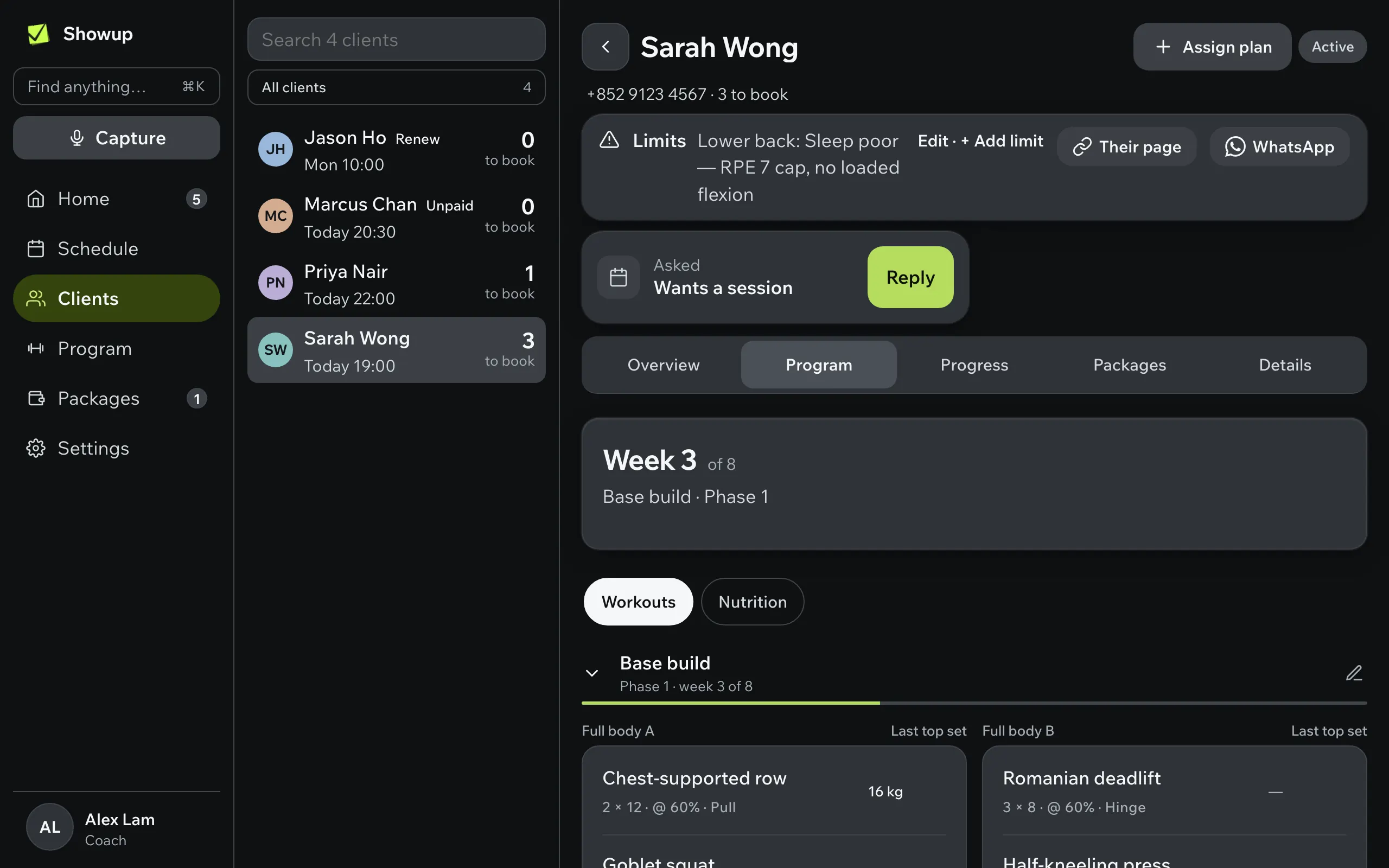This screenshot has width=1389, height=868.
Task: Open Packages in the sidebar
Action: (117, 398)
